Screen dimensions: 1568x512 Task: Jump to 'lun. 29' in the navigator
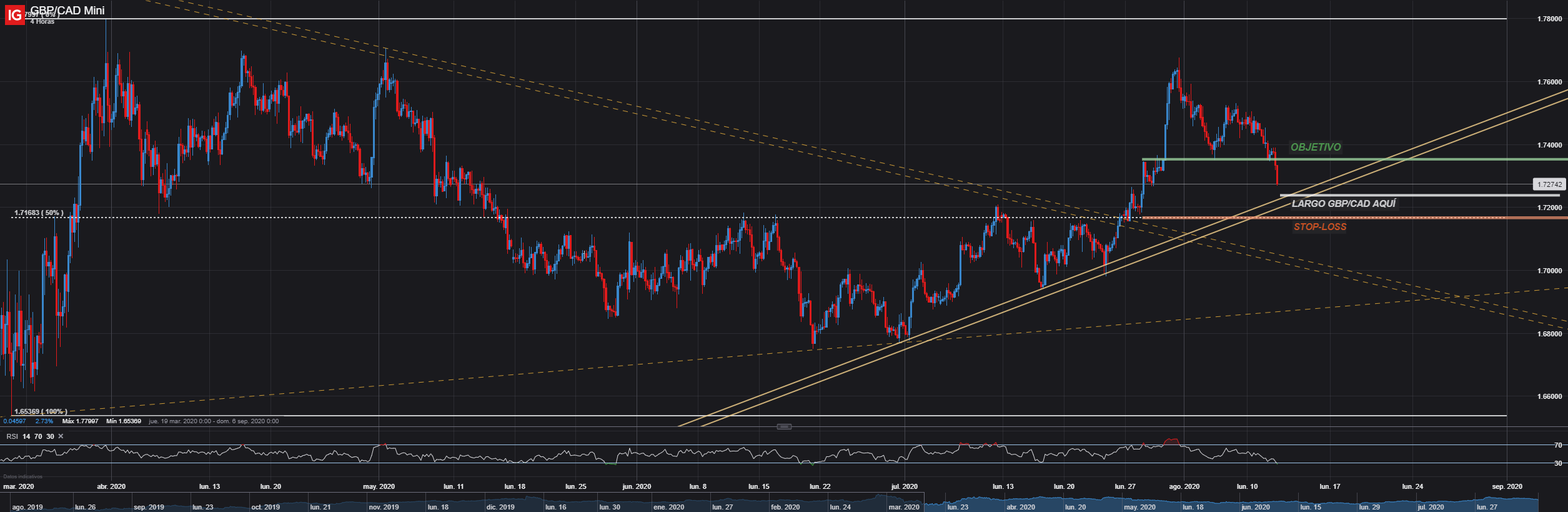(1369, 507)
